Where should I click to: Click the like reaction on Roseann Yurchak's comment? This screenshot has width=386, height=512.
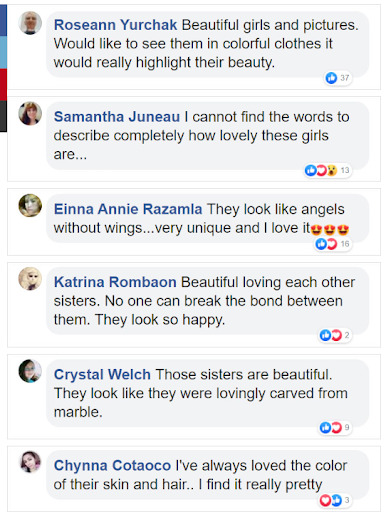point(331,78)
